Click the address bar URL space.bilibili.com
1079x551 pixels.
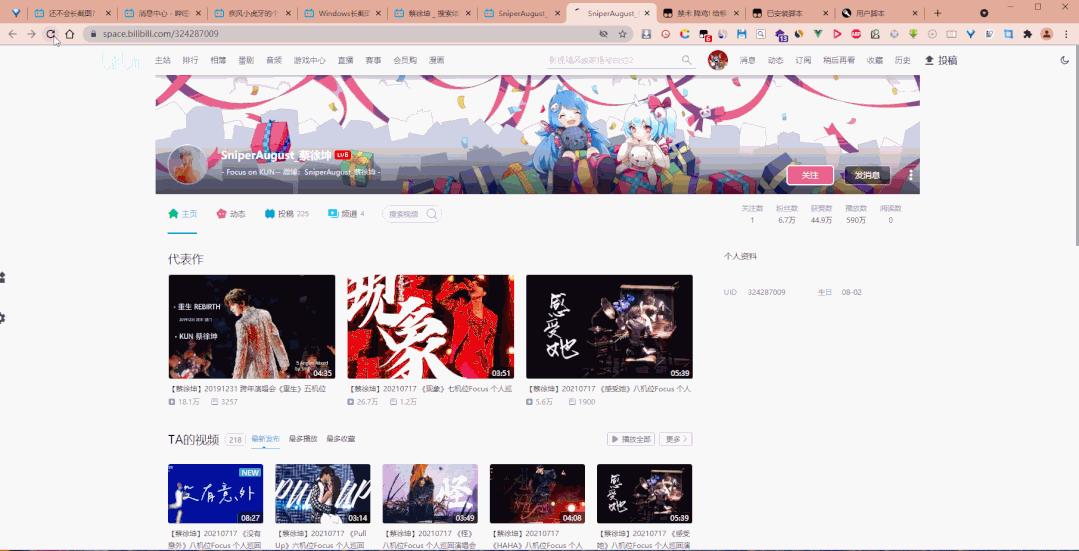pyautogui.click(x=161, y=34)
